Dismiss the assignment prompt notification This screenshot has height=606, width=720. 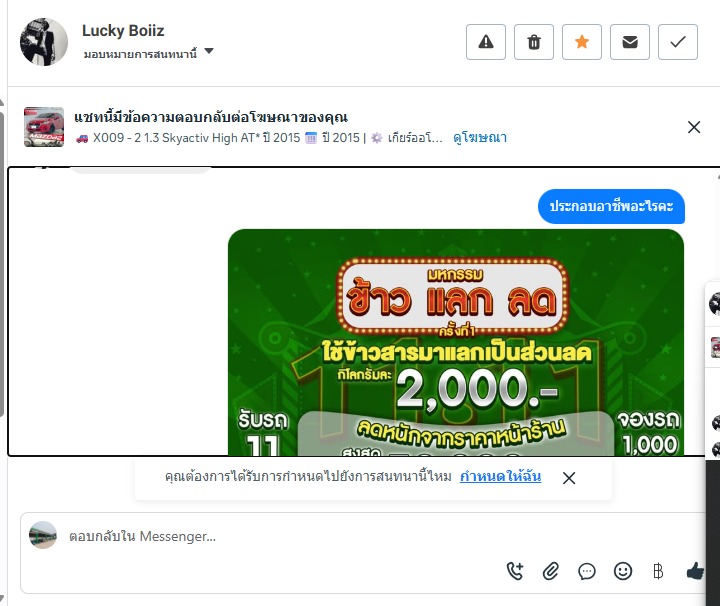569,478
